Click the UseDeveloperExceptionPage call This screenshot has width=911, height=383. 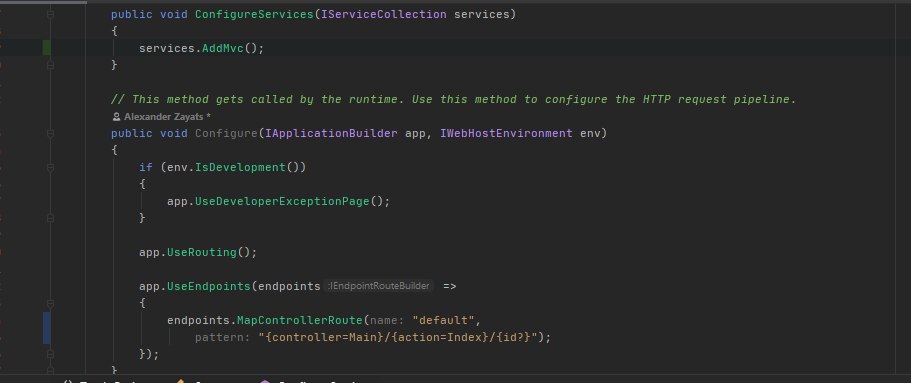[282, 201]
